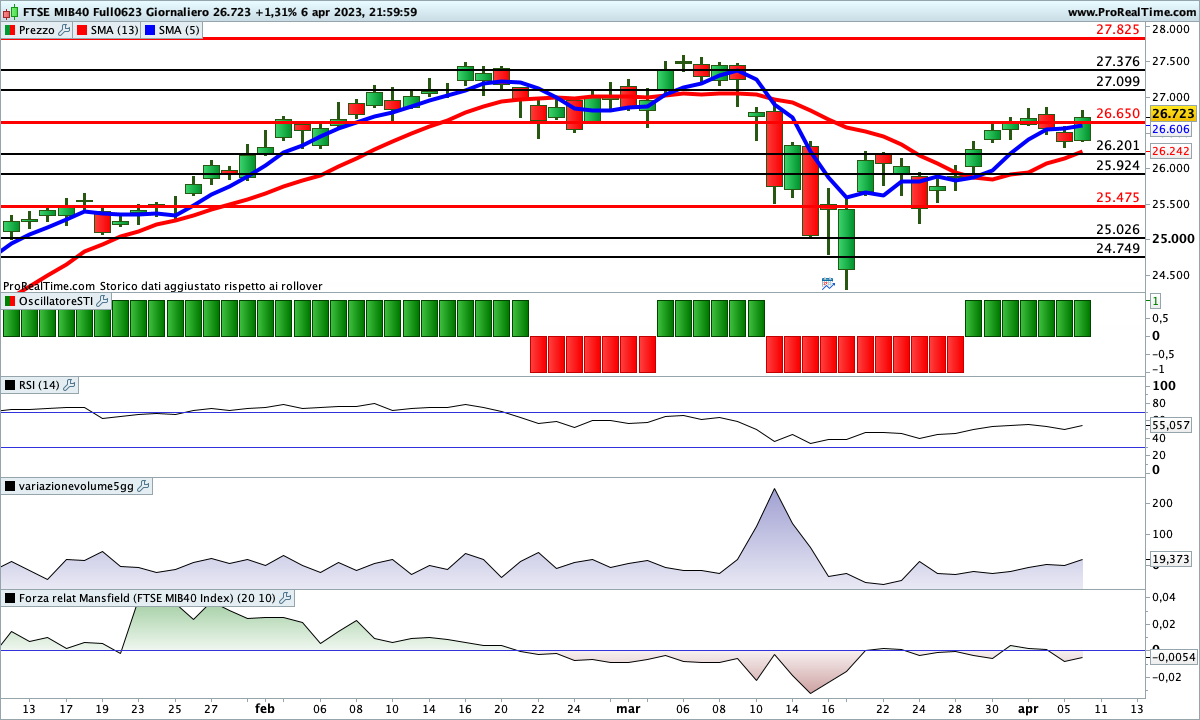
Task: Click the mar label on date axis
Action: tap(628, 709)
